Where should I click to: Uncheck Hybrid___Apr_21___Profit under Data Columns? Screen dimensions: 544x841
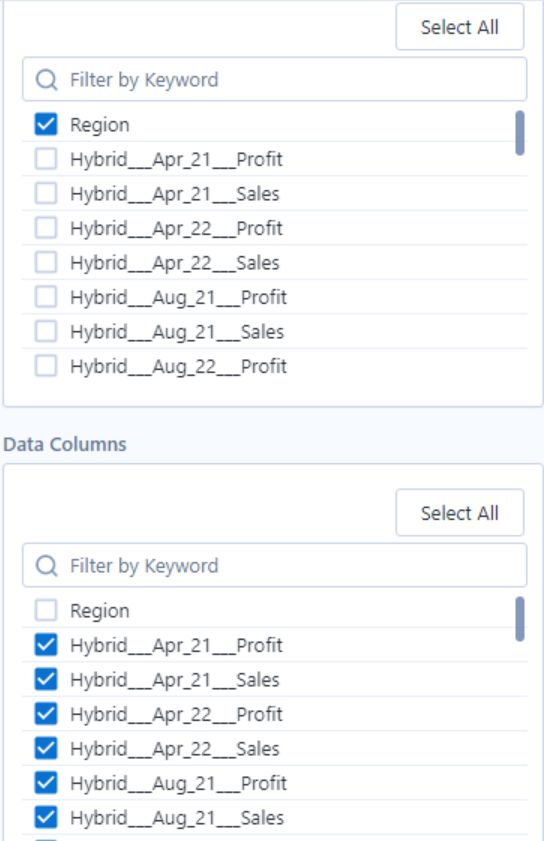click(x=46, y=645)
